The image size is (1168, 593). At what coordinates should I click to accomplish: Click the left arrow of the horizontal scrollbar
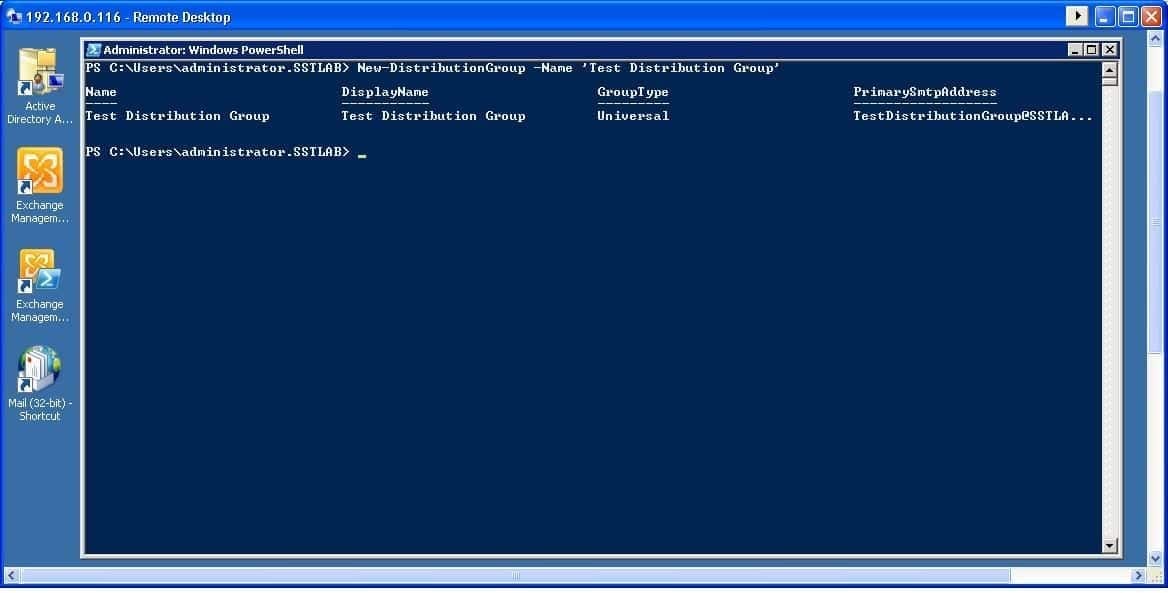pos(12,576)
